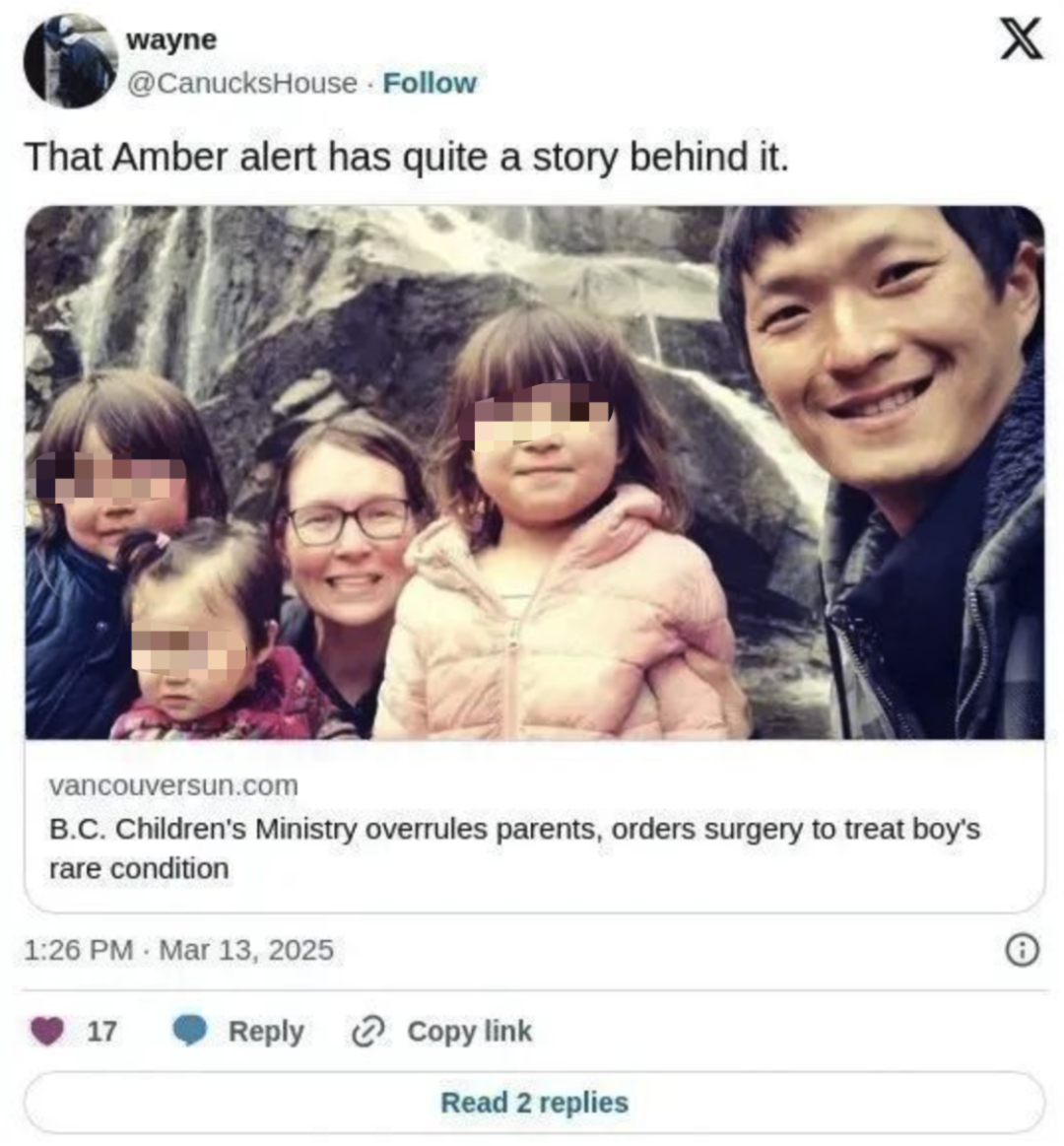Click the Mar 13, 2025 date
The width and height of the screenshot is (1064, 1146).
pyautogui.click(x=246, y=950)
